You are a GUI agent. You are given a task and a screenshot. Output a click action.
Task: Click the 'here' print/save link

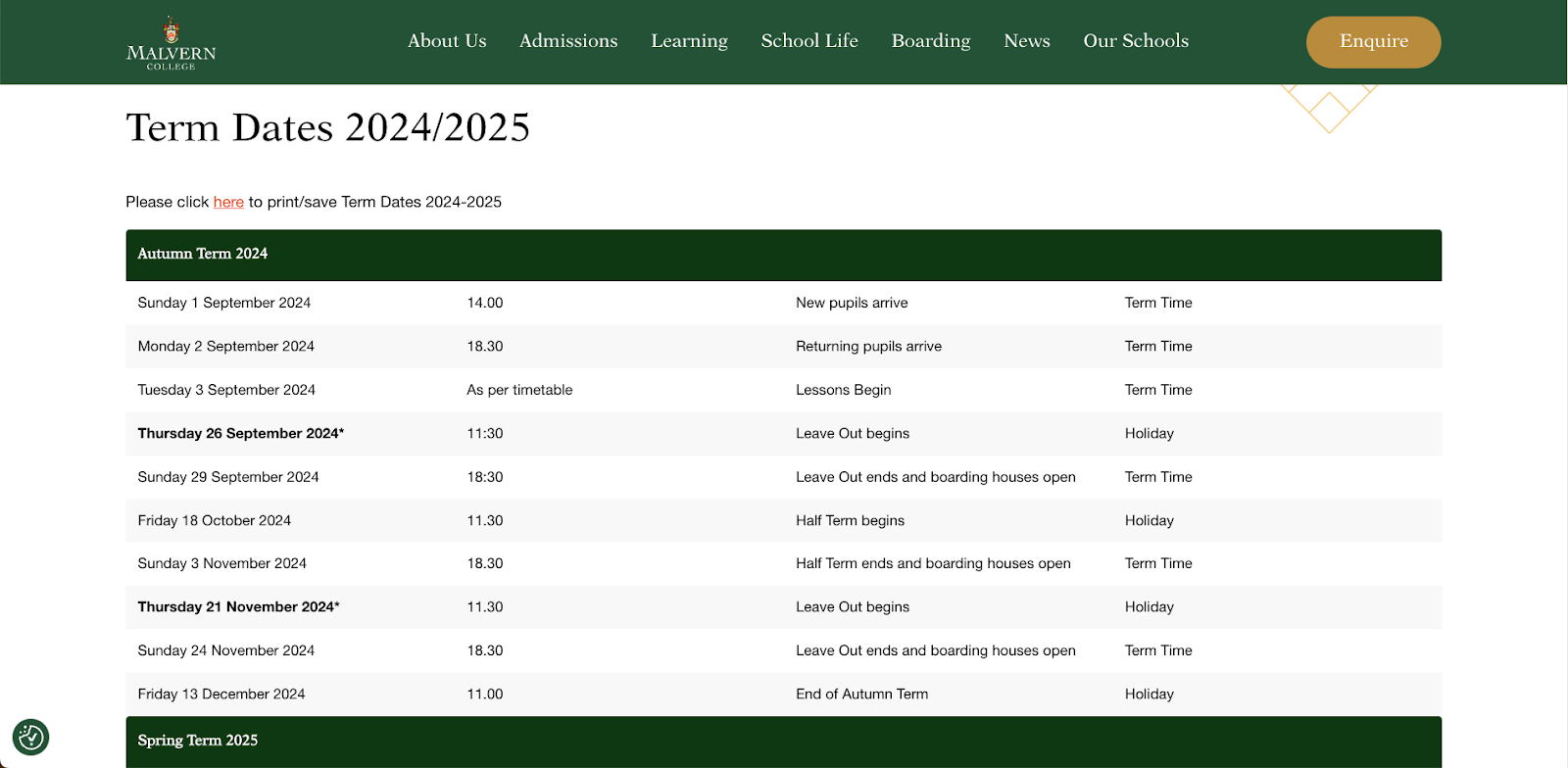click(x=228, y=202)
